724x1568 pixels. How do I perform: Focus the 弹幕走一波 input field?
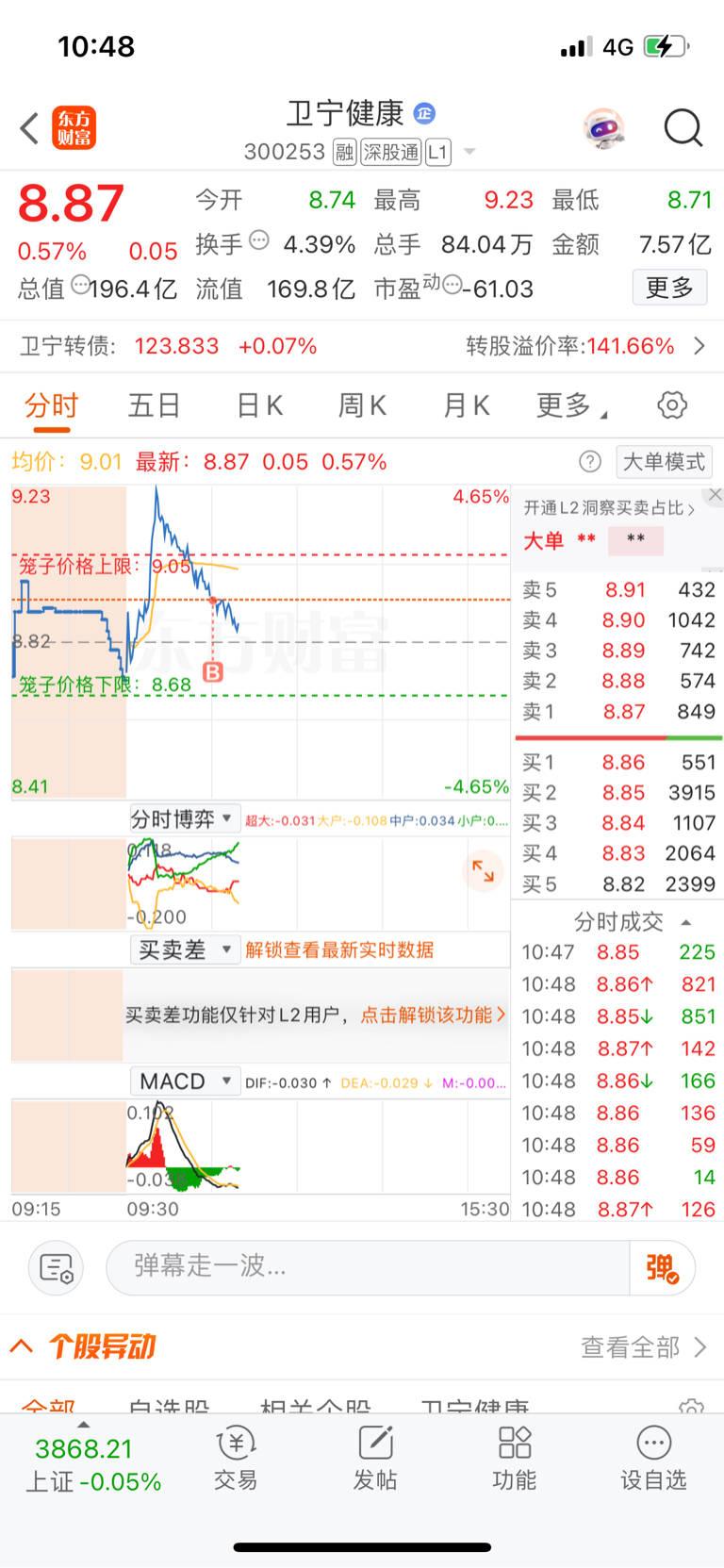click(368, 1268)
